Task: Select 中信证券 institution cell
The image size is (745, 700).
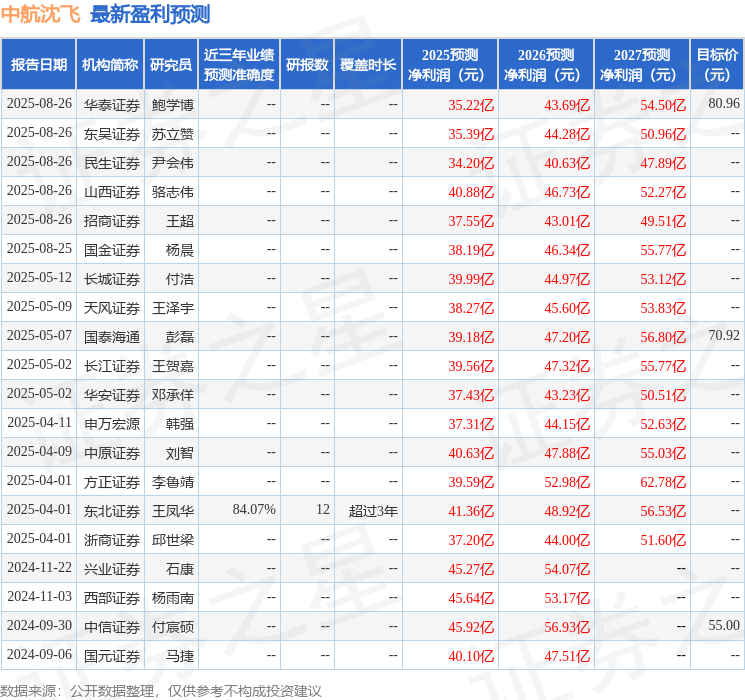Action: pos(112,627)
